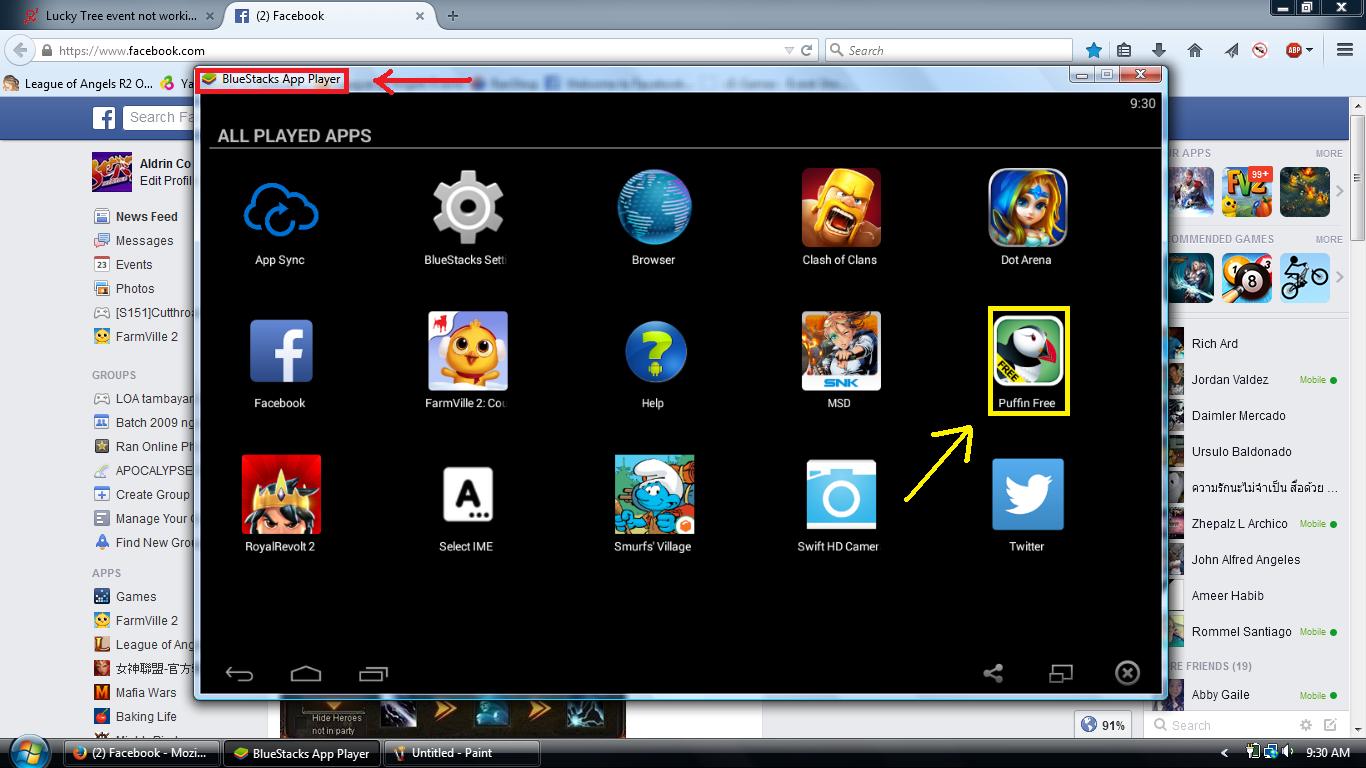Switch to Untitled - Paint in taskbar
Image resolution: width=1366 pixels, height=768 pixels.
pyautogui.click(x=462, y=753)
